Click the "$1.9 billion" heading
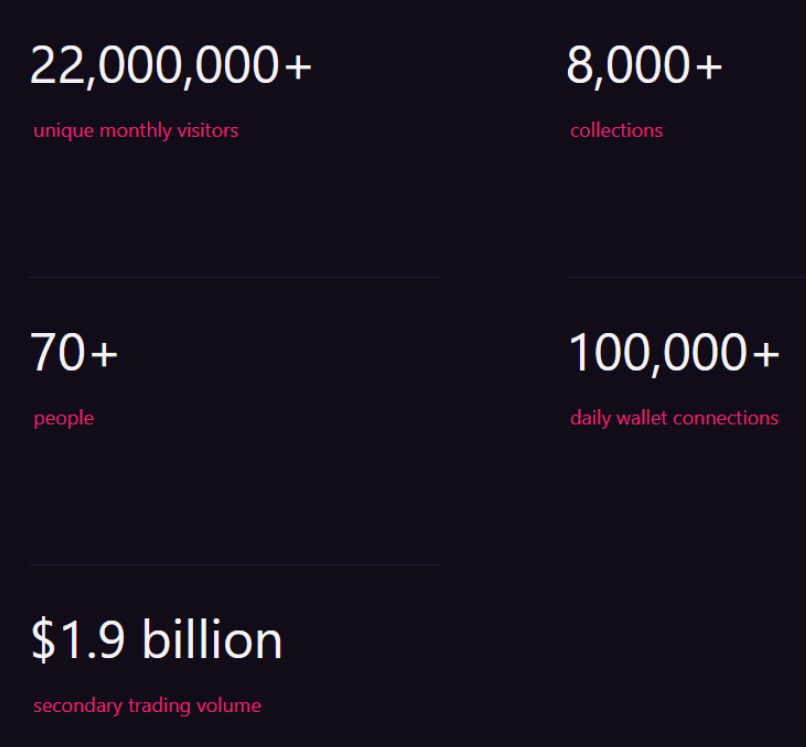This screenshot has width=806, height=747. [157, 640]
